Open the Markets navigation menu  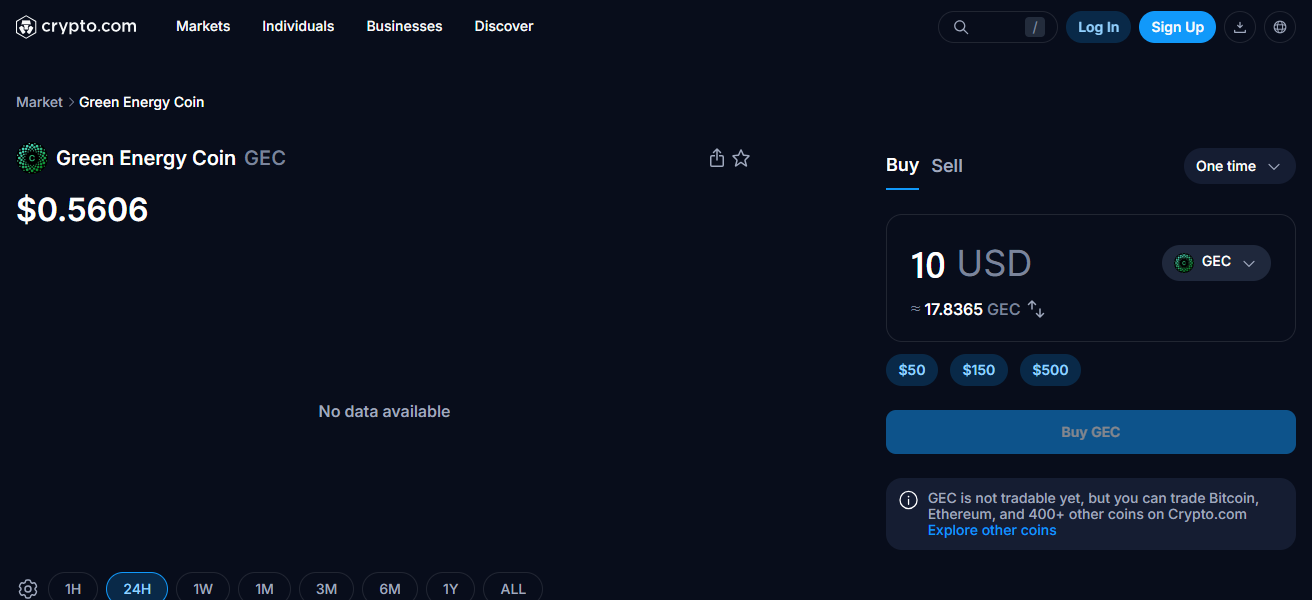[203, 26]
